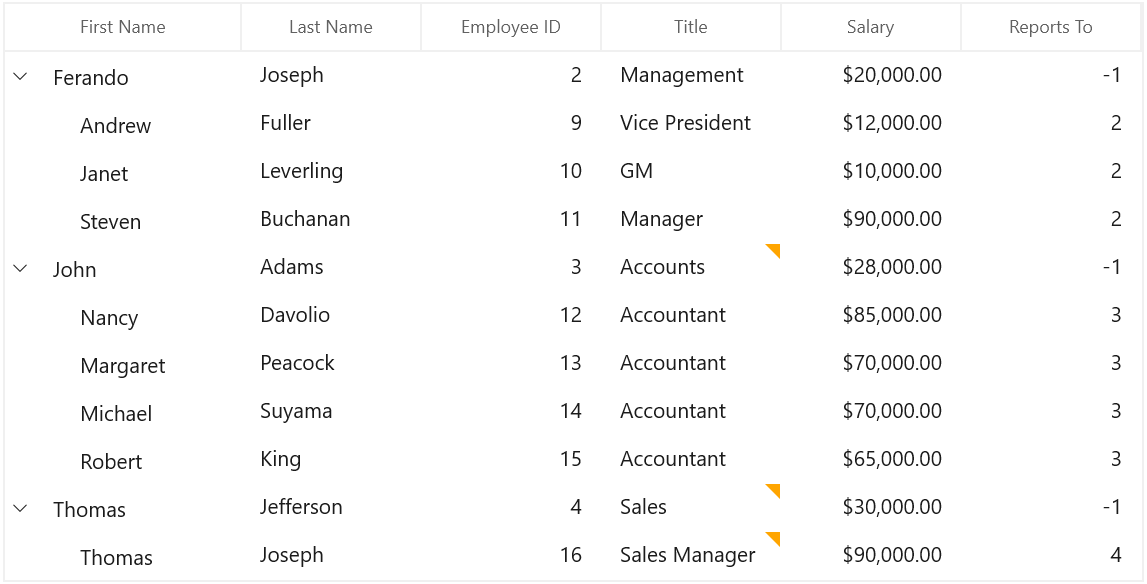Click Employee ID 11 cell

(x=511, y=219)
